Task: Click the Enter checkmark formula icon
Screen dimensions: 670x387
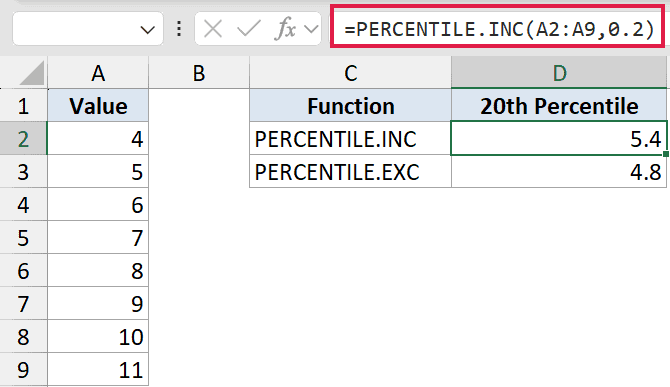Action: click(249, 29)
